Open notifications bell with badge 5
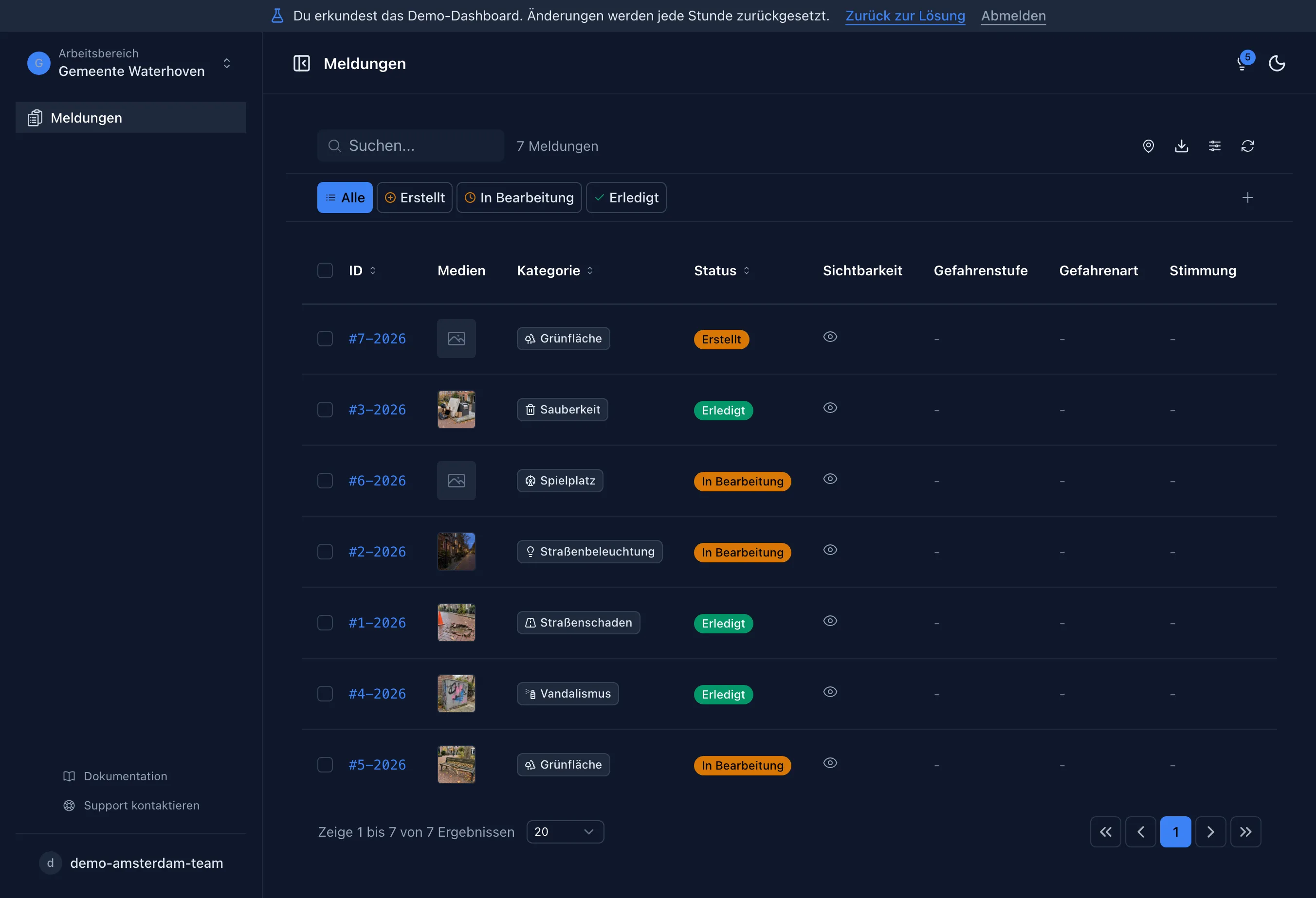 point(1244,62)
